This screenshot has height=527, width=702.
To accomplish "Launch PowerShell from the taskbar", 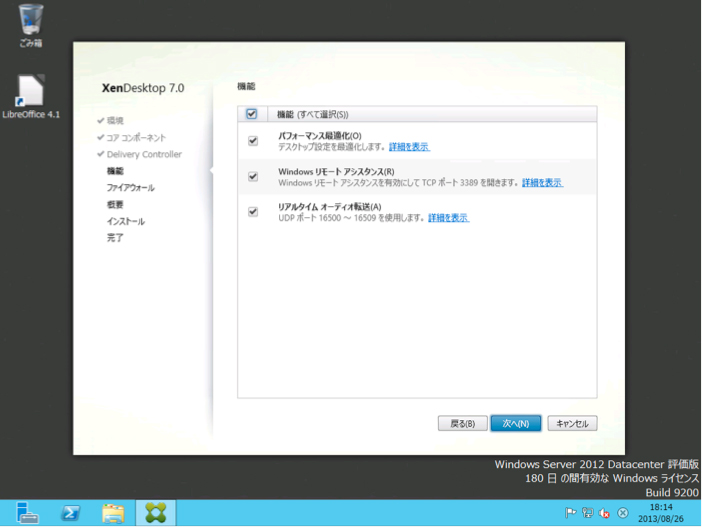I will tap(70, 513).
